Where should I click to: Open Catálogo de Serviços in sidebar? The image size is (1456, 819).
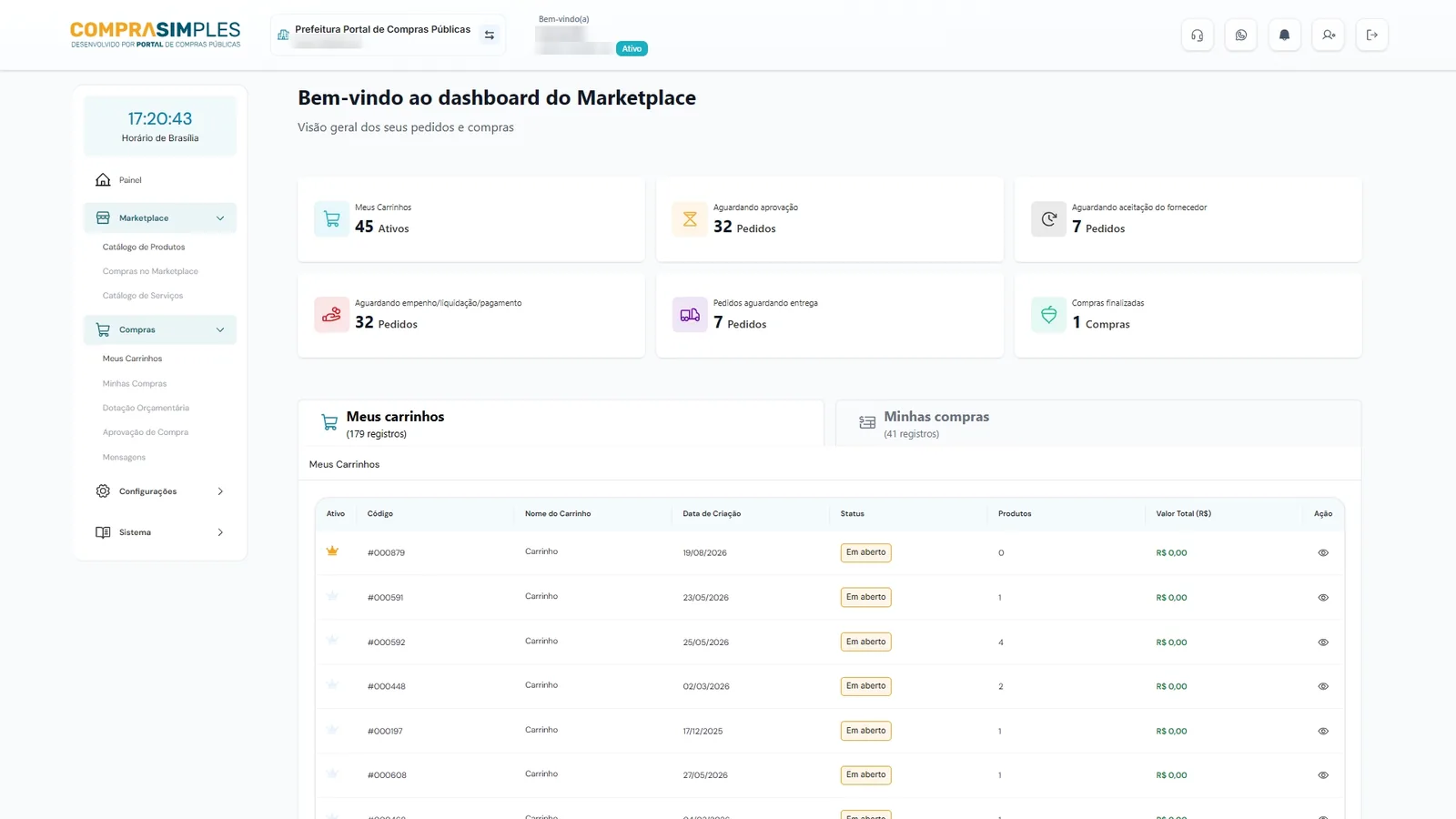point(143,297)
